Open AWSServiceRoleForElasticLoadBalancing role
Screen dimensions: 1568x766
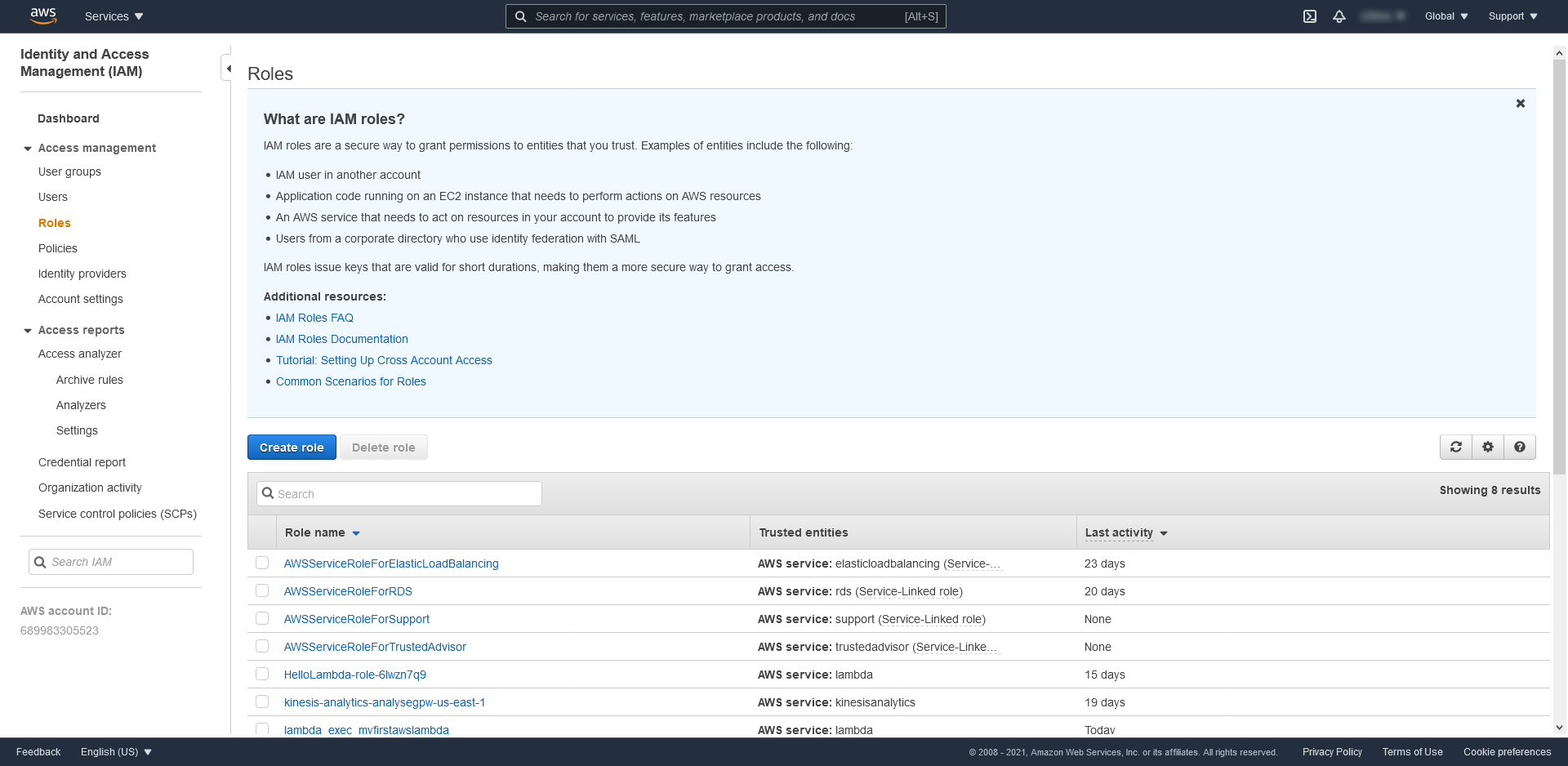coord(391,563)
